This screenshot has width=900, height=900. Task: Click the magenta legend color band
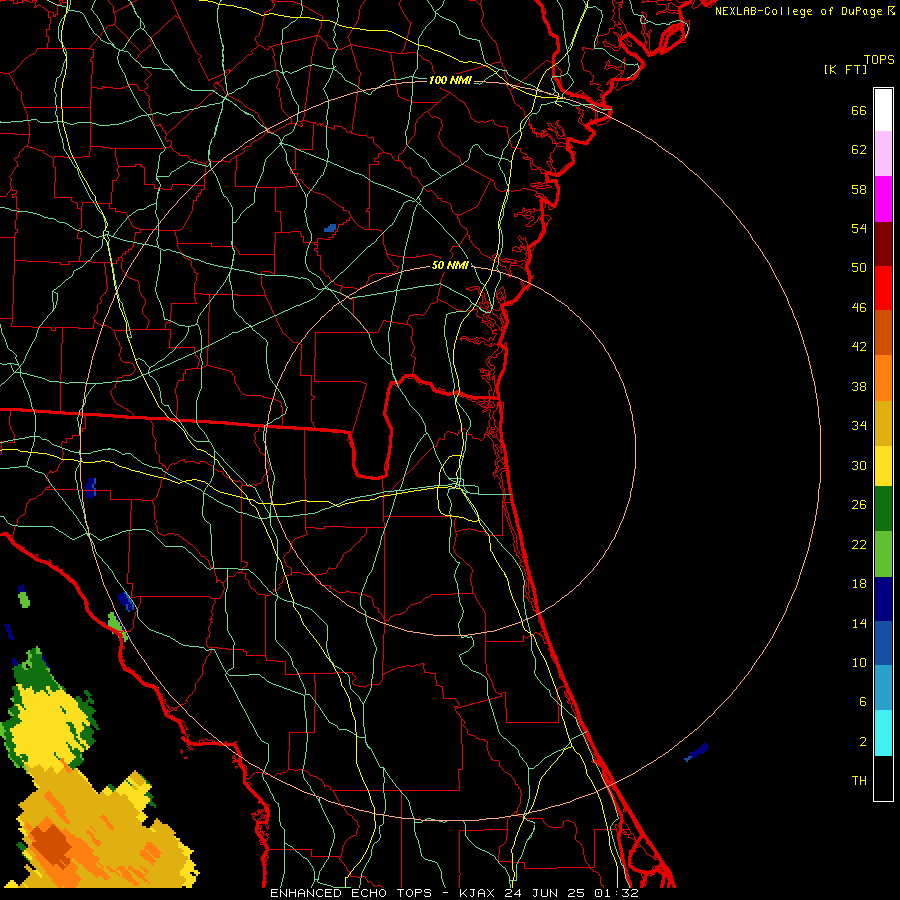(883, 199)
